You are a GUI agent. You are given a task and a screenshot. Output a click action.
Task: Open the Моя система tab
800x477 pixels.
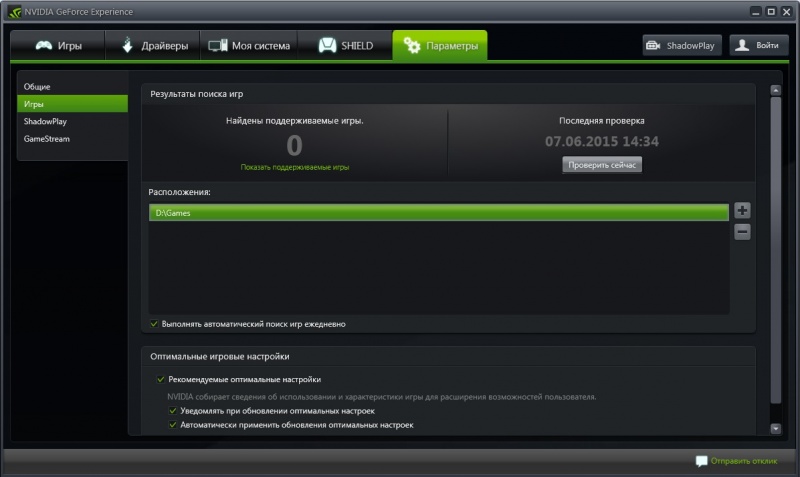click(249, 45)
